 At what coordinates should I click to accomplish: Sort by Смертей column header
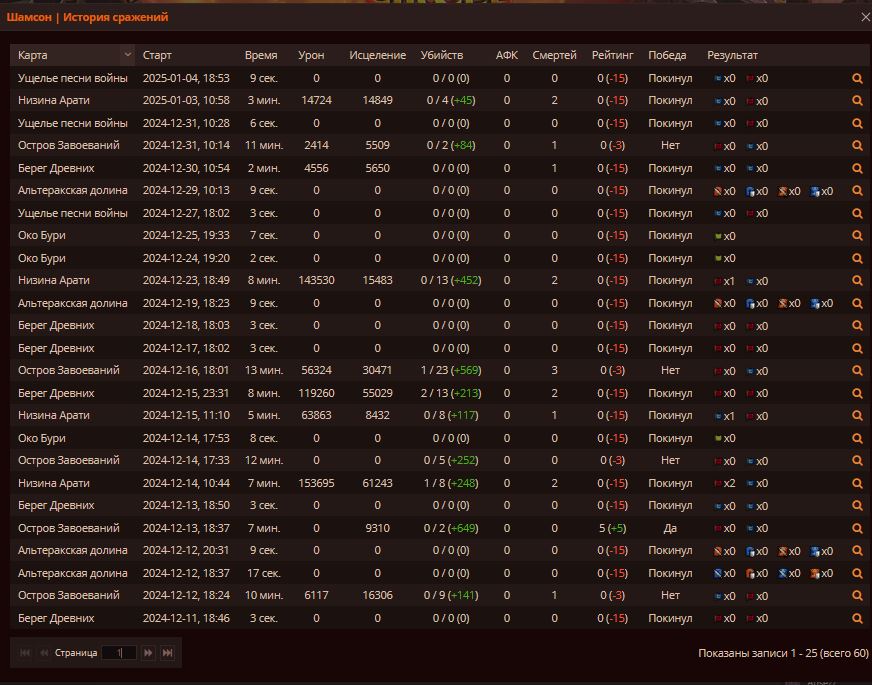(554, 56)
